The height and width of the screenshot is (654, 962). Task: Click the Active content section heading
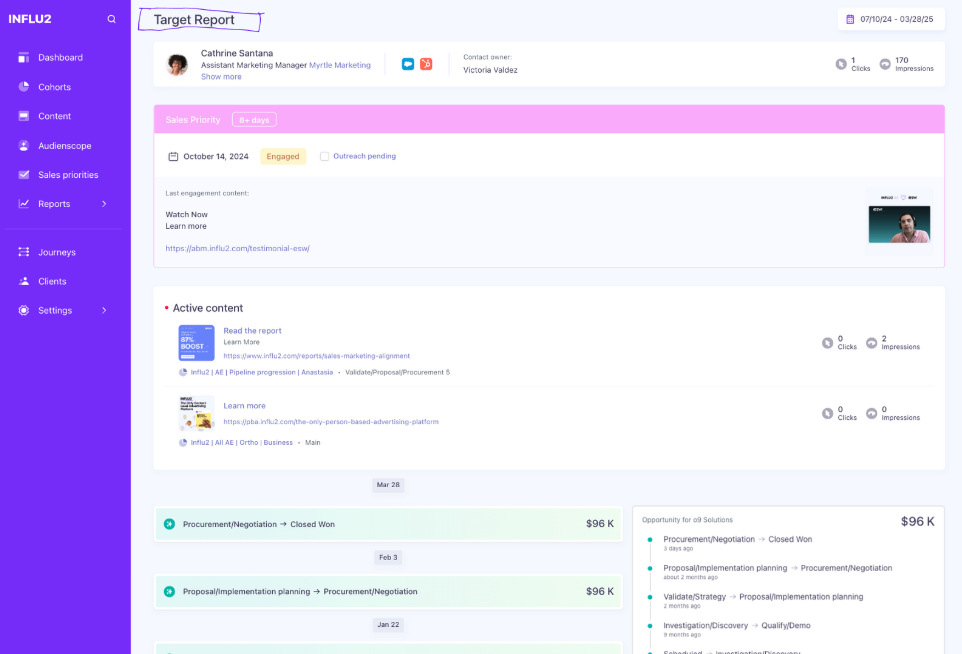click(x=207, y=308)
